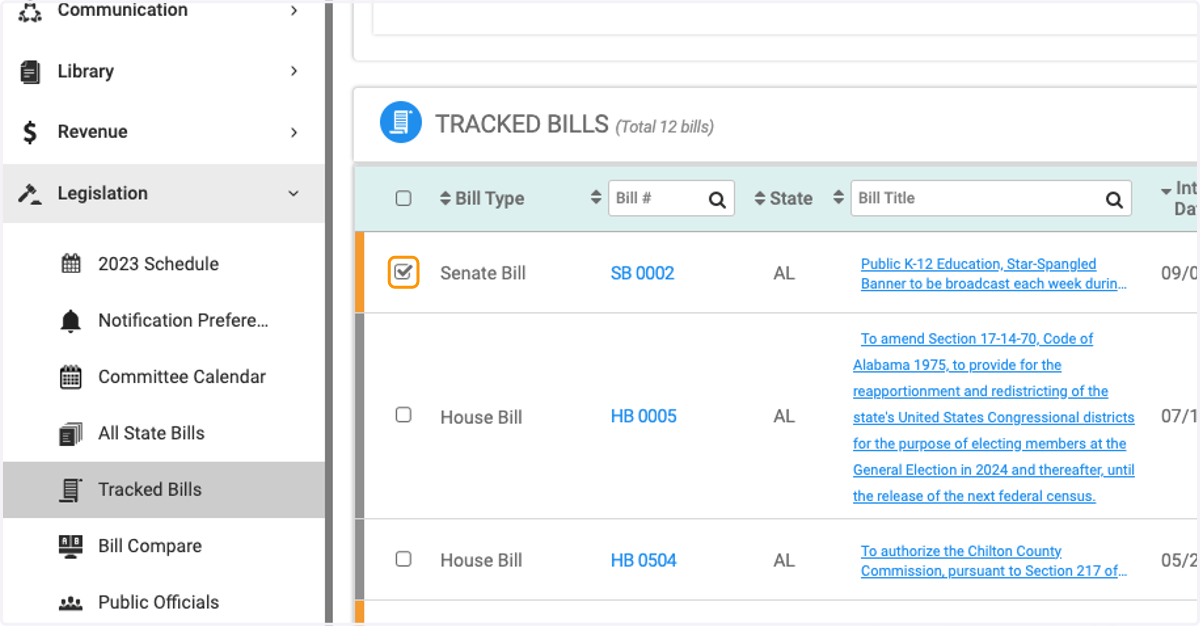The width and height of the screenshot is (1200, 626).
Task: Click the Bill # search magnifier icon
Action: pos(717,199)
